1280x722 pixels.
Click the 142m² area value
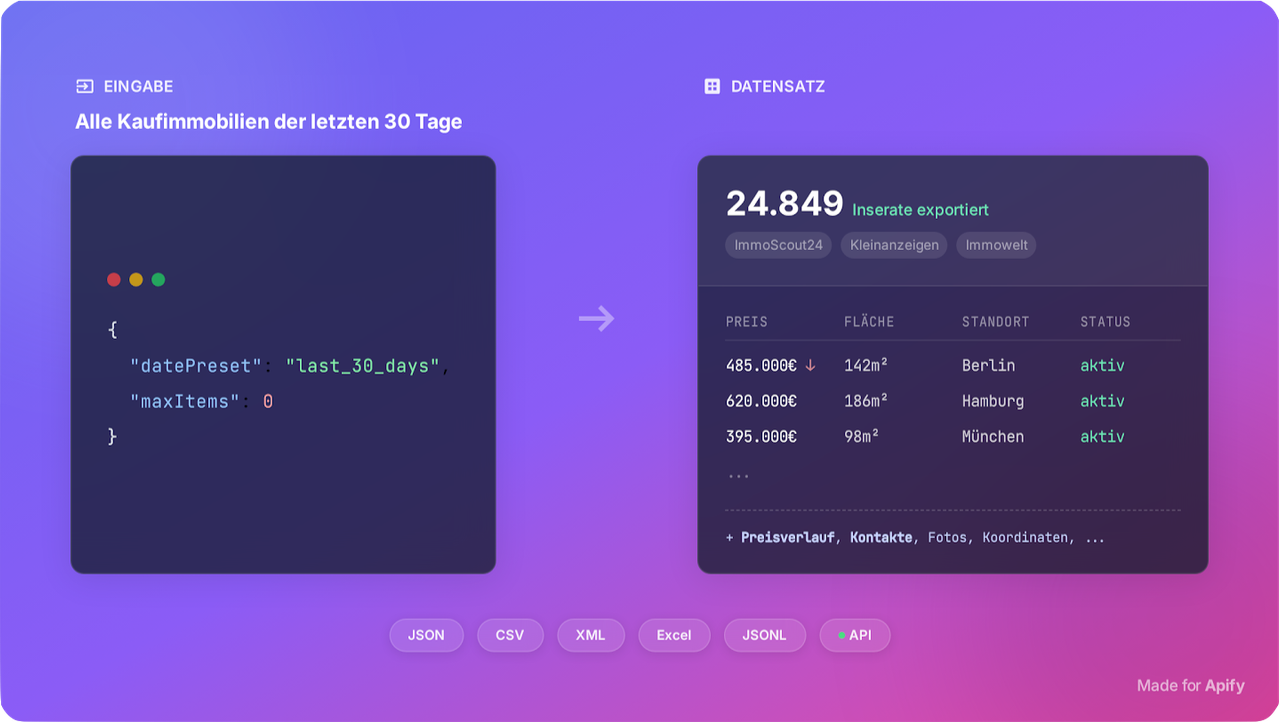[x=866, y=366]
